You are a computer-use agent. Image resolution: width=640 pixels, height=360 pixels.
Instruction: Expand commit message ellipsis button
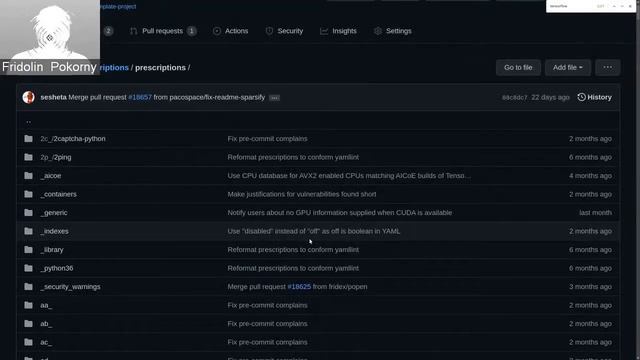click(x=275, y=98)
